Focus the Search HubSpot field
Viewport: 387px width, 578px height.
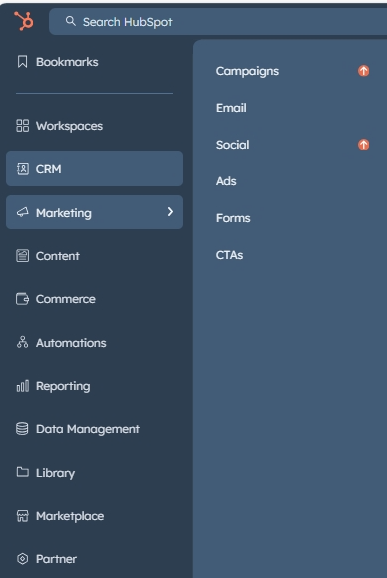coord(218,22)
